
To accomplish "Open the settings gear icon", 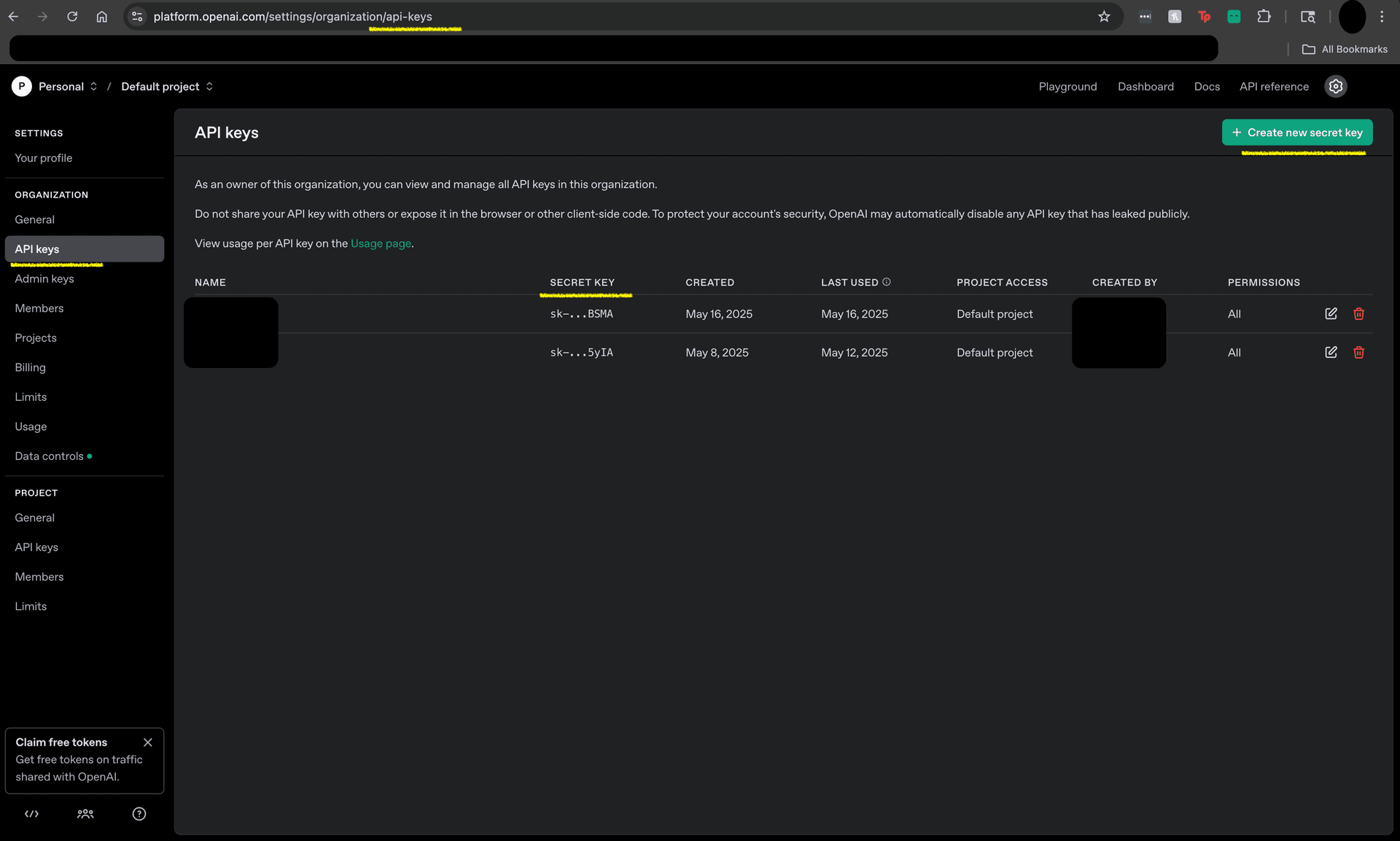I will pyautogui.click(x=1335, y=86).
